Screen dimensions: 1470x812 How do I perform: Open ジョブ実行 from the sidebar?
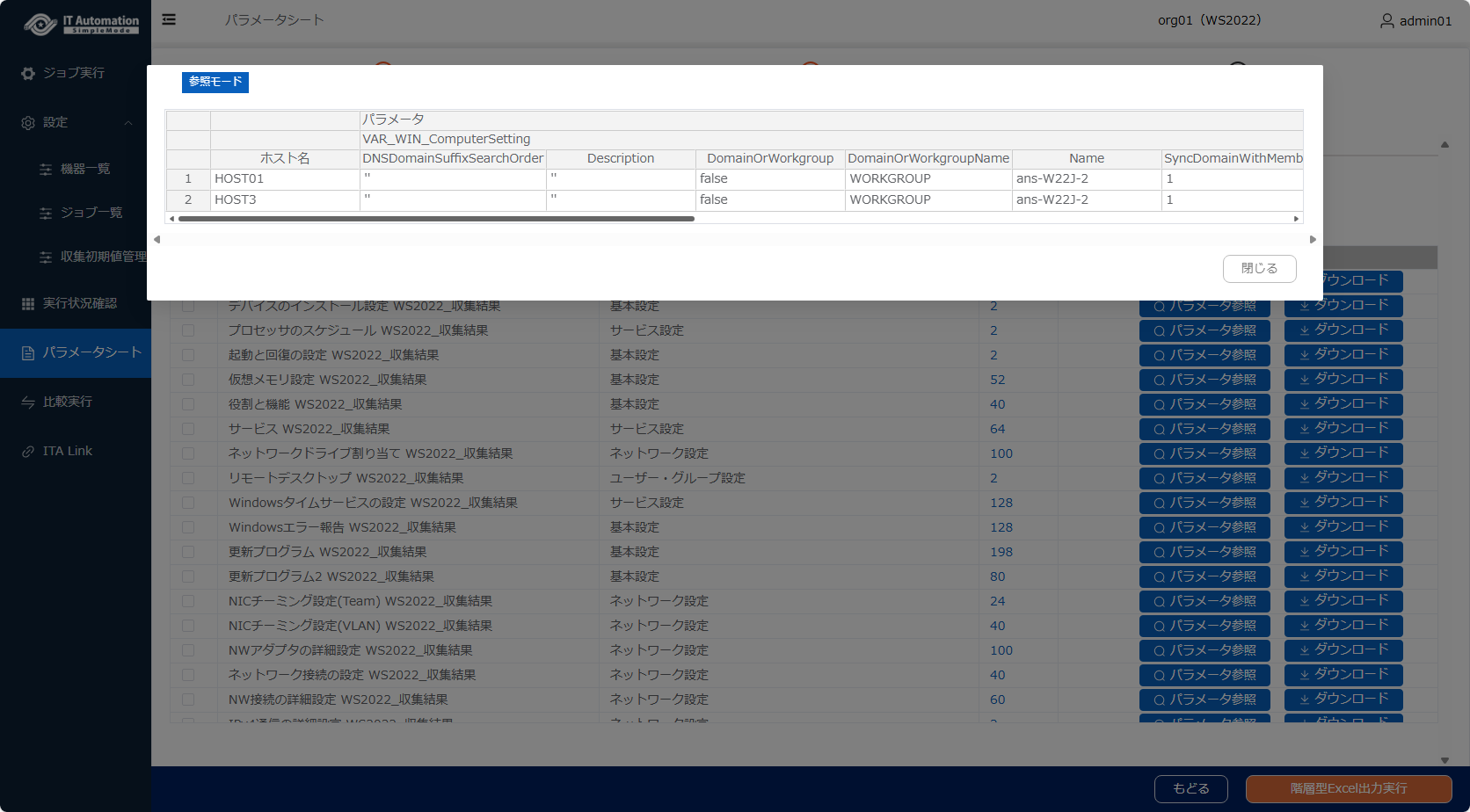(74, 73)
